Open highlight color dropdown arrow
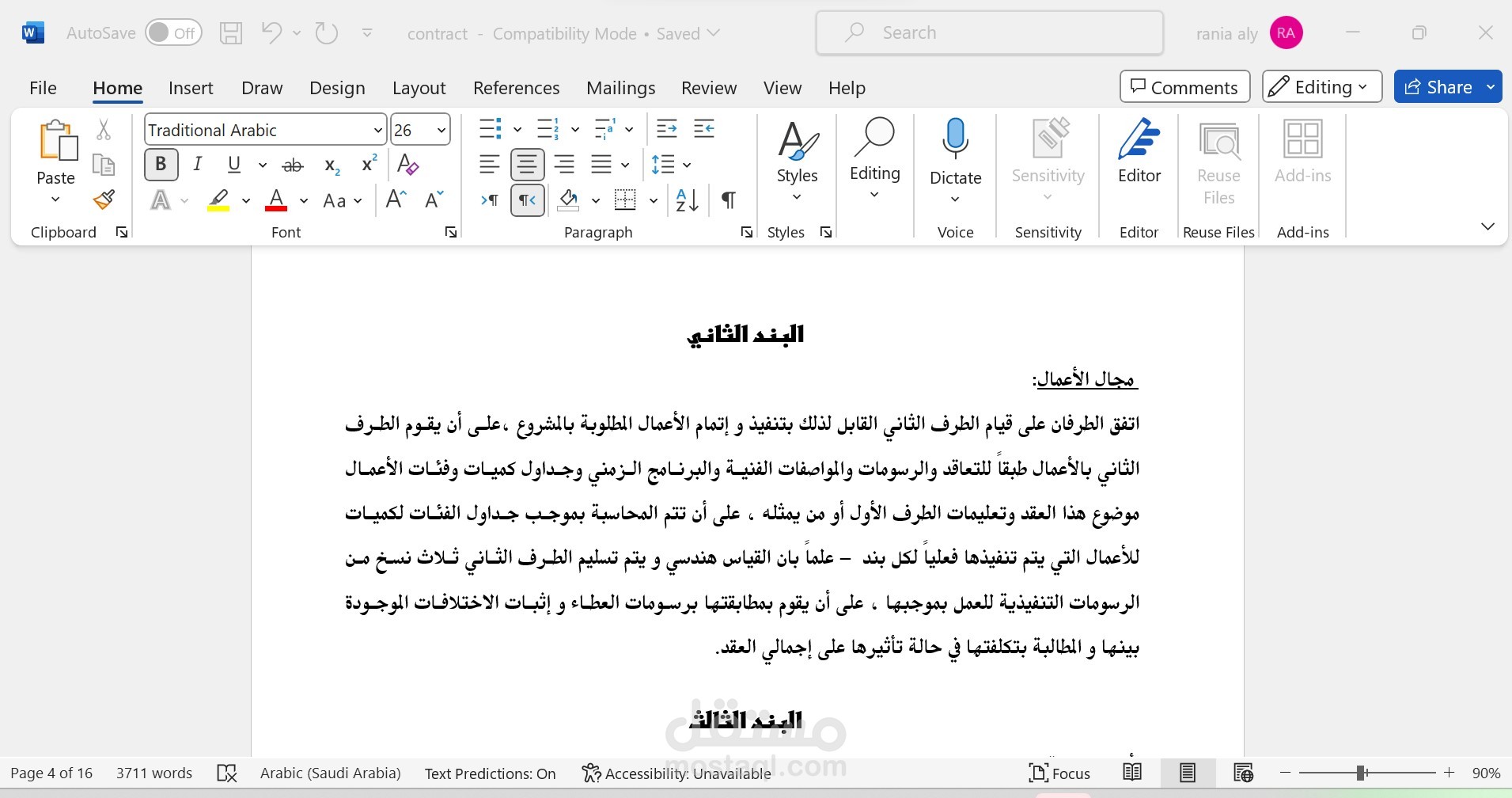 pos(246,201)
